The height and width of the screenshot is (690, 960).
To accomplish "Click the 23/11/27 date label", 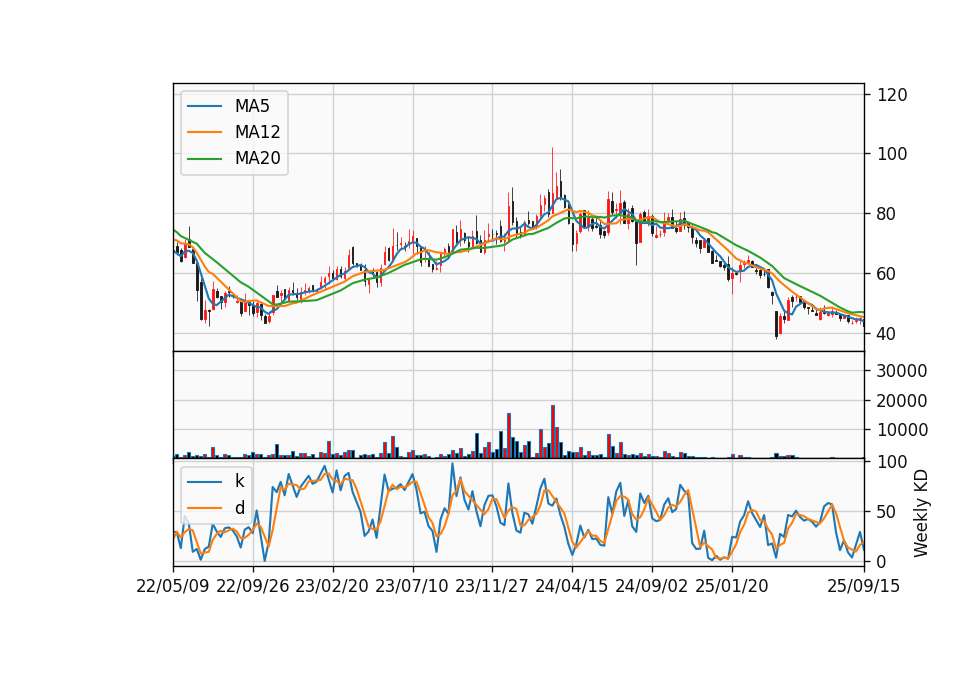I will (492, 586).
